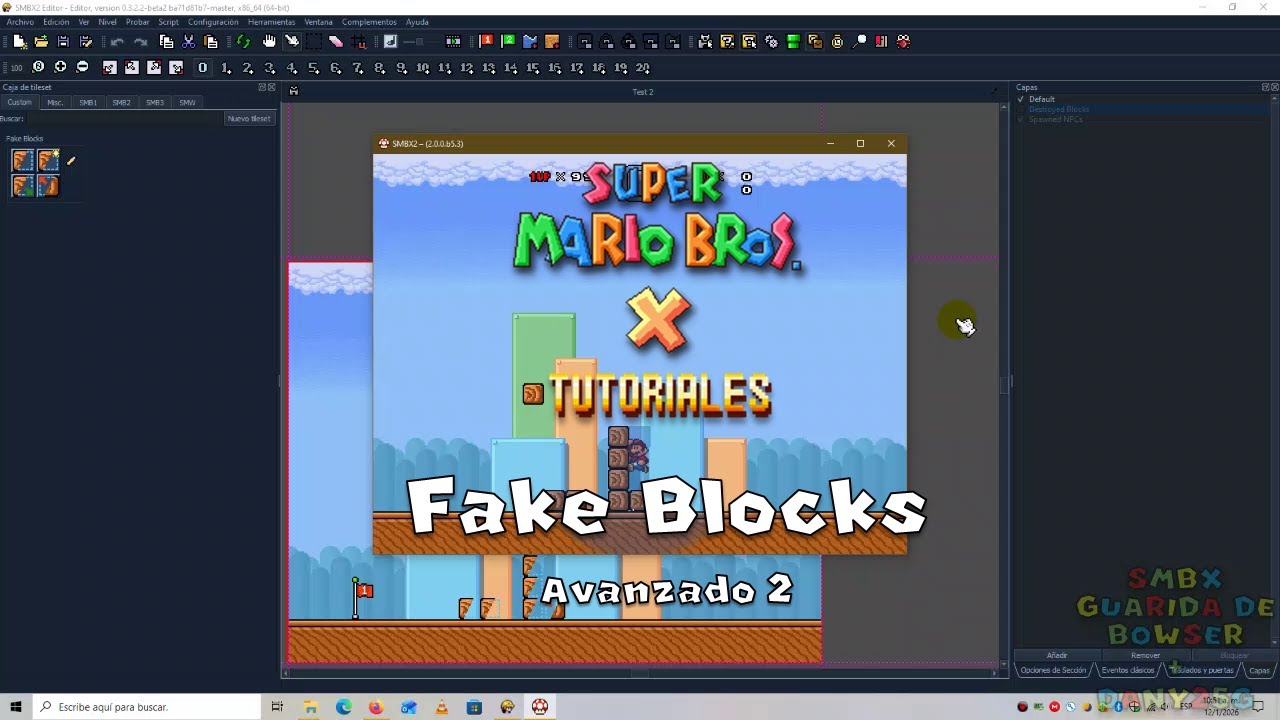1280x720 pixels.
Task: Switch to the Custom tileset tab
Action: (19, 102)
